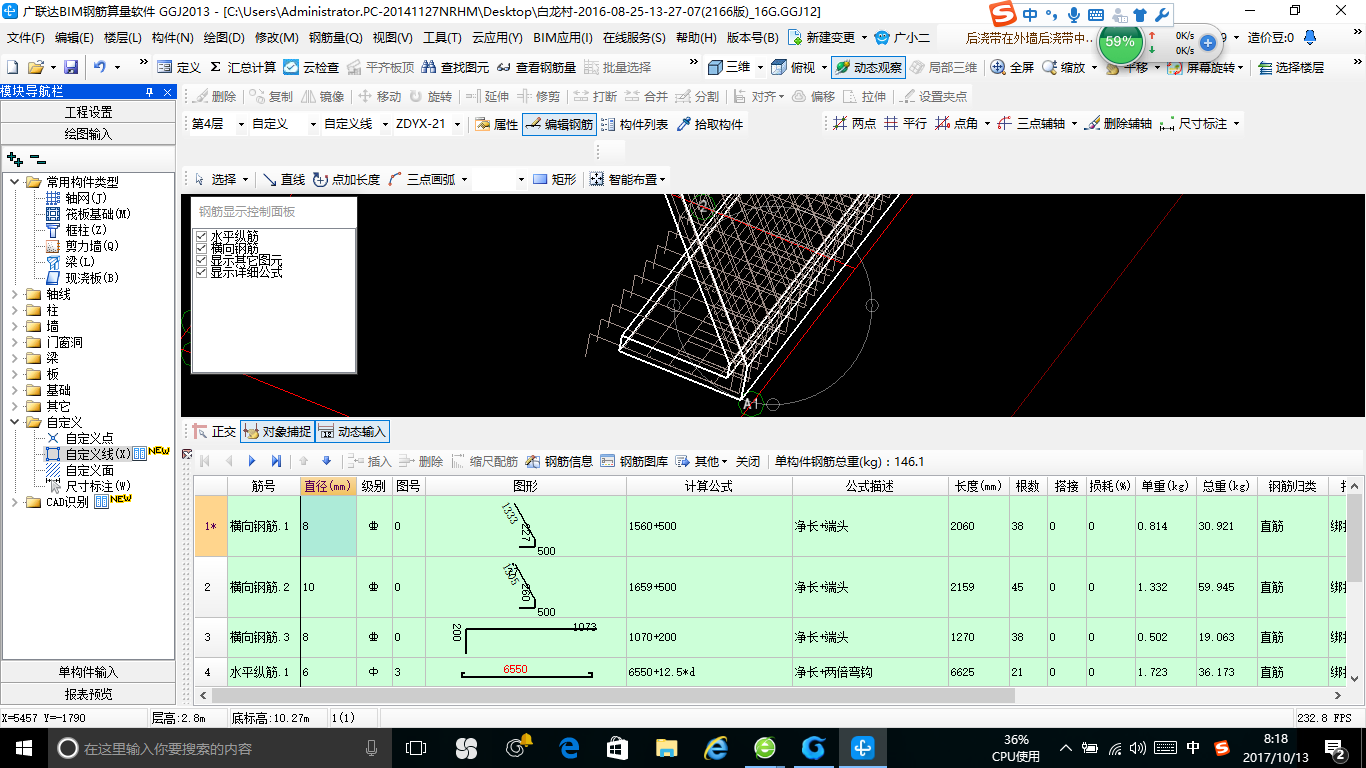Viewport: 1366px width, 768px height.
Task: Open the 视图(V) menu
Action: tap(392, 38)
